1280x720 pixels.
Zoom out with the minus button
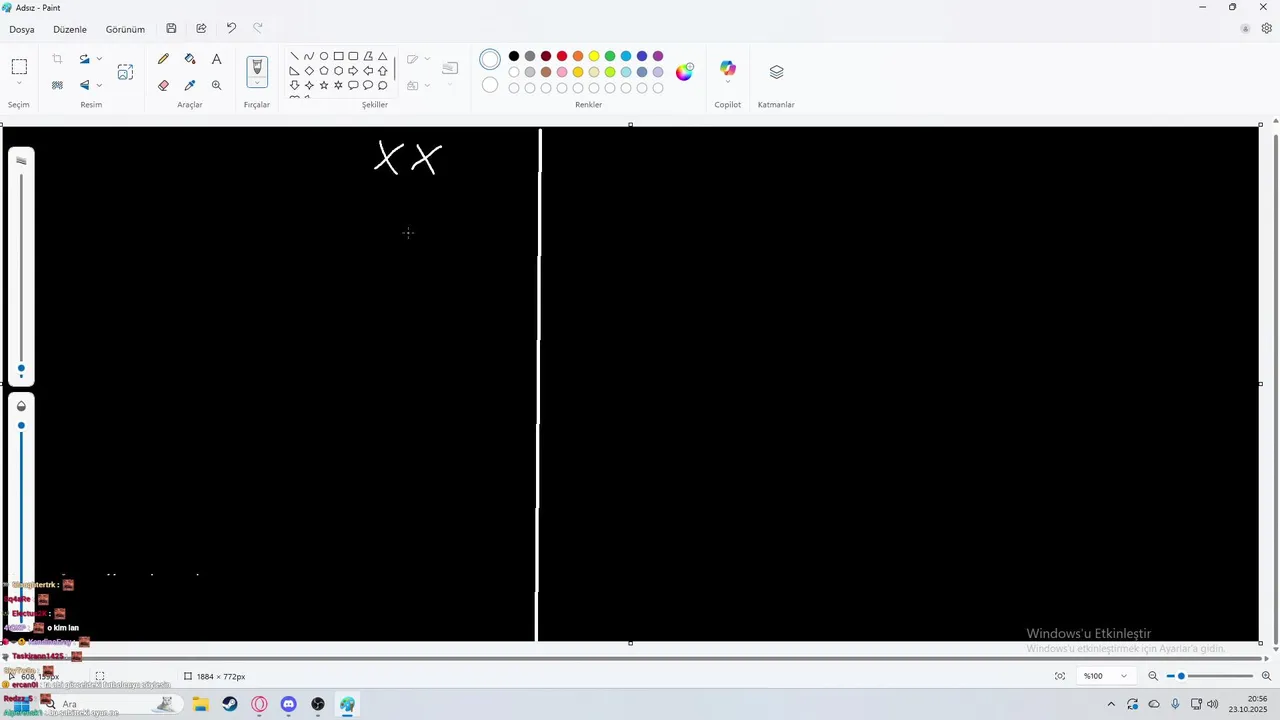click(1153, 676)
